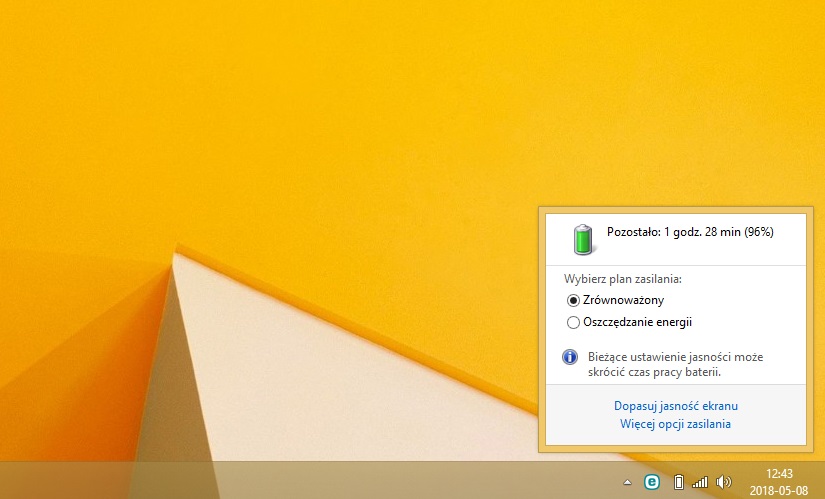Open the volume speaker tray icon
825x499 pixels.
coord(724,482)
